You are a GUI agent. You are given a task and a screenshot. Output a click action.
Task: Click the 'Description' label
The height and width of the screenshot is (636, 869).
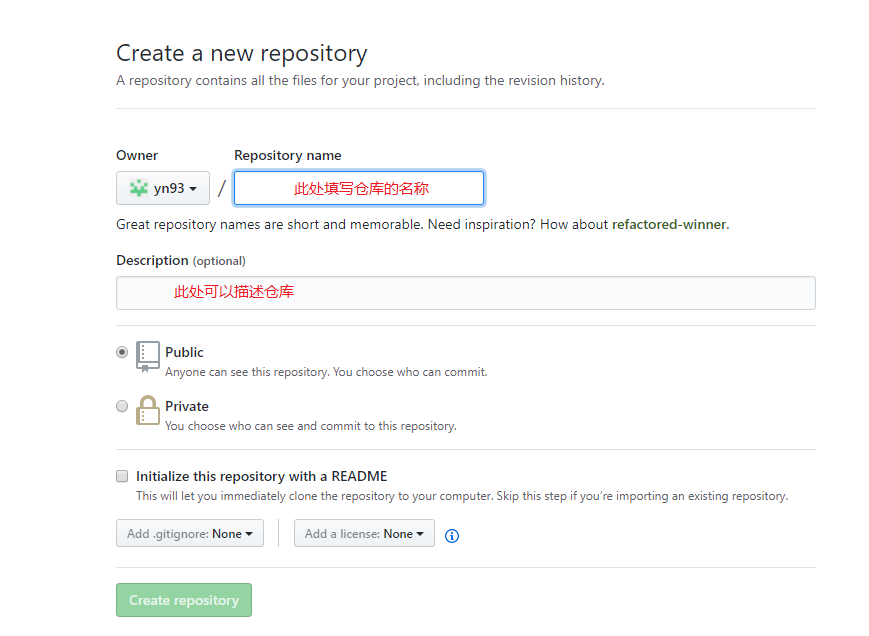click(152, 260)
